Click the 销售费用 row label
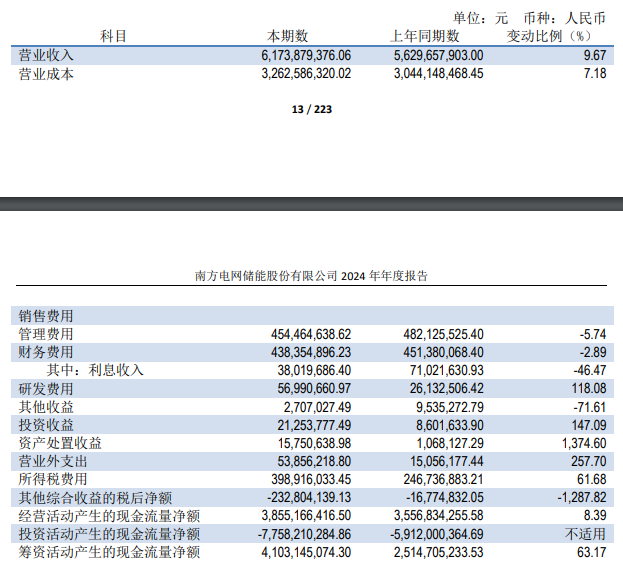623x562 pixels. pyautogui.click(x=46, y=316)
